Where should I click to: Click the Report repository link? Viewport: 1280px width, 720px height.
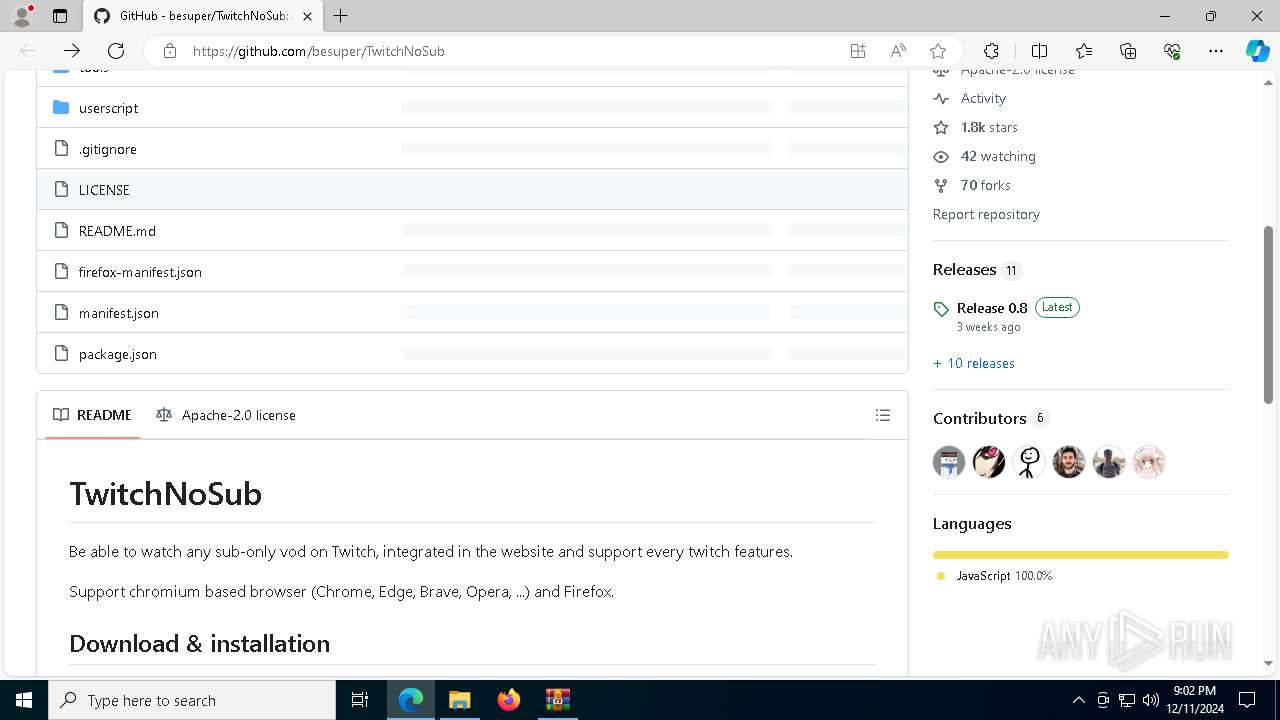(986, 214)
